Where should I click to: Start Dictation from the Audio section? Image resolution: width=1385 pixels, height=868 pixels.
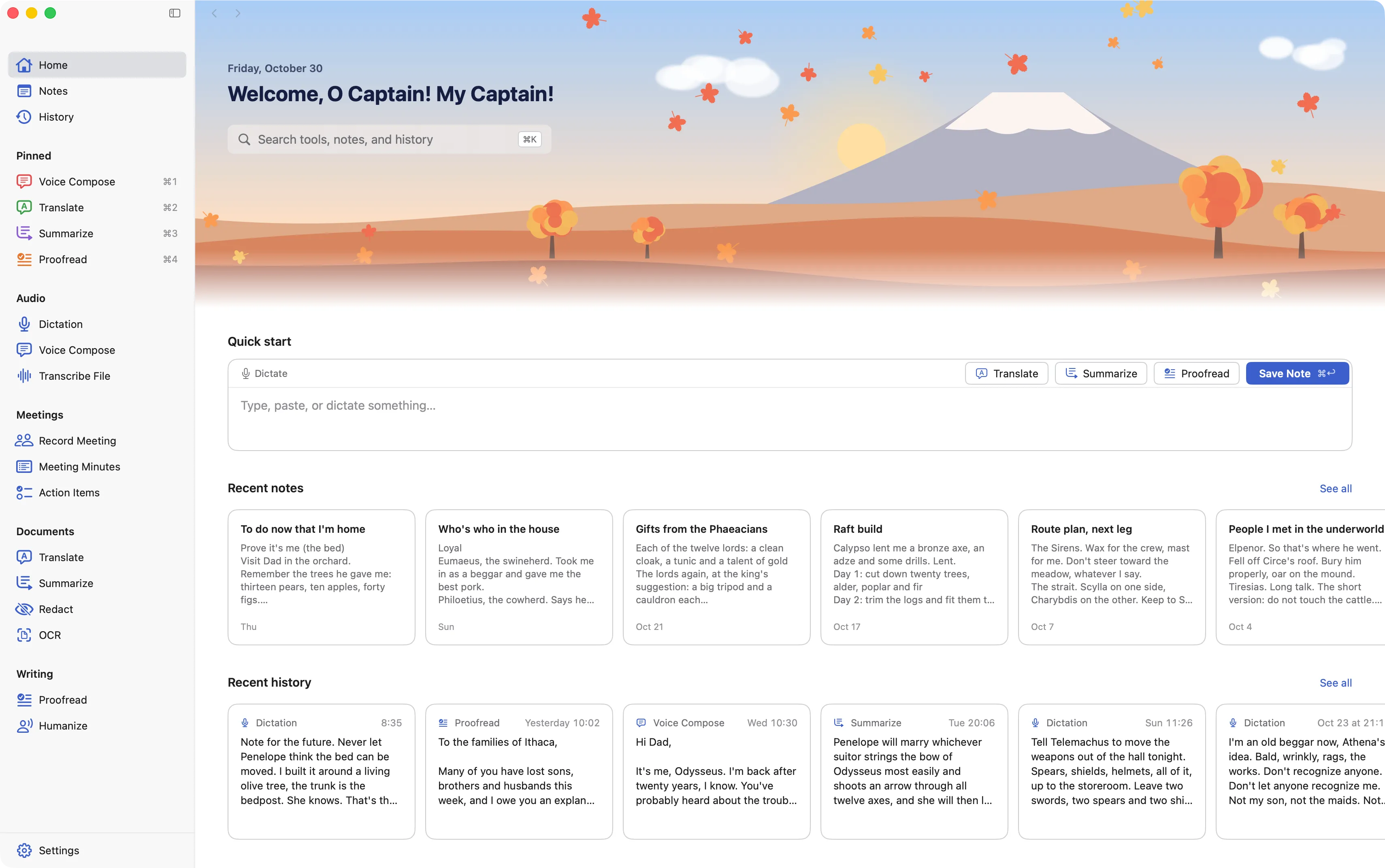[x=97, y=324]
